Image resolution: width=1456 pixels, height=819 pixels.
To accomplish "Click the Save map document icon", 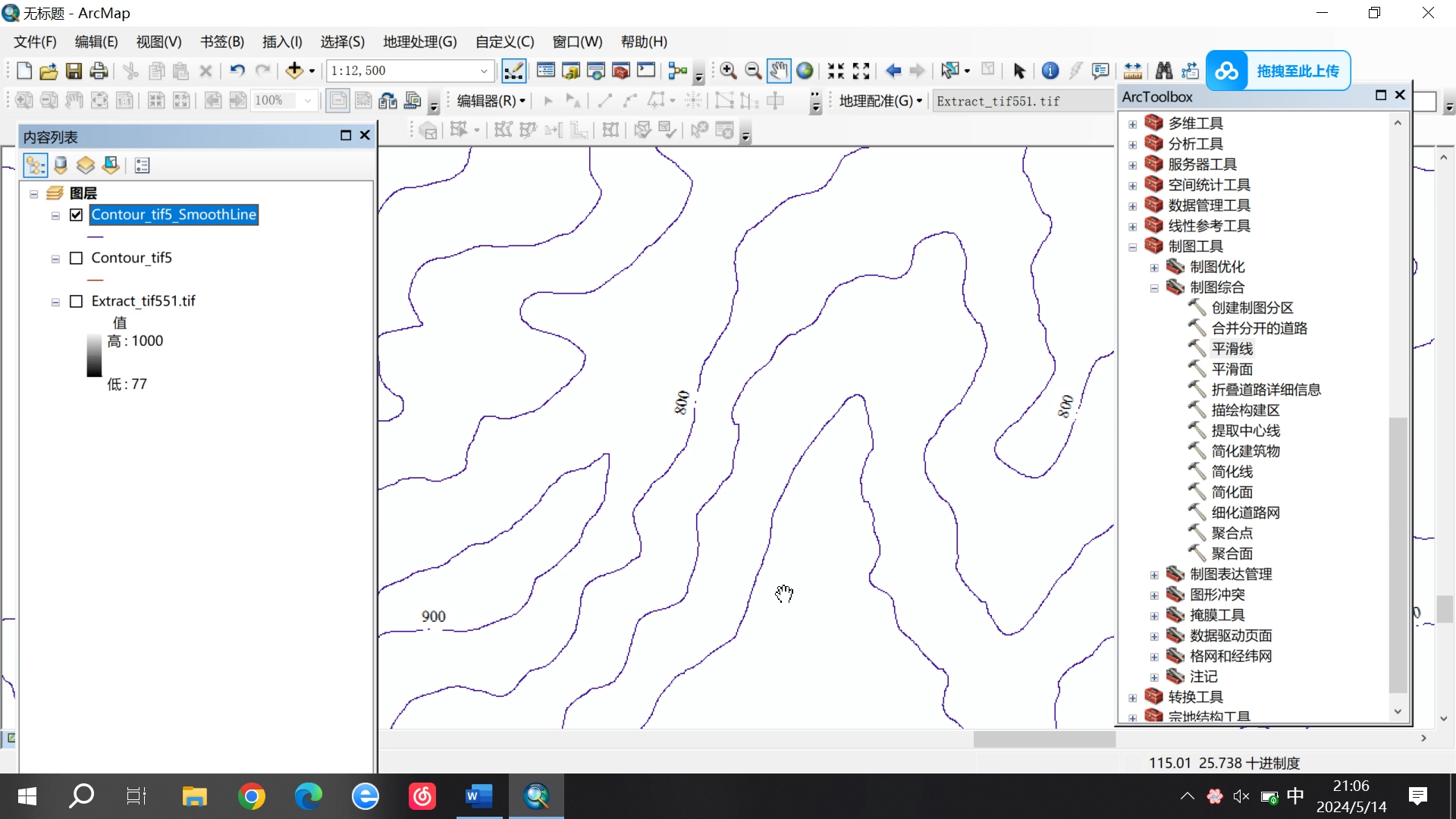I will pos(74,71).
